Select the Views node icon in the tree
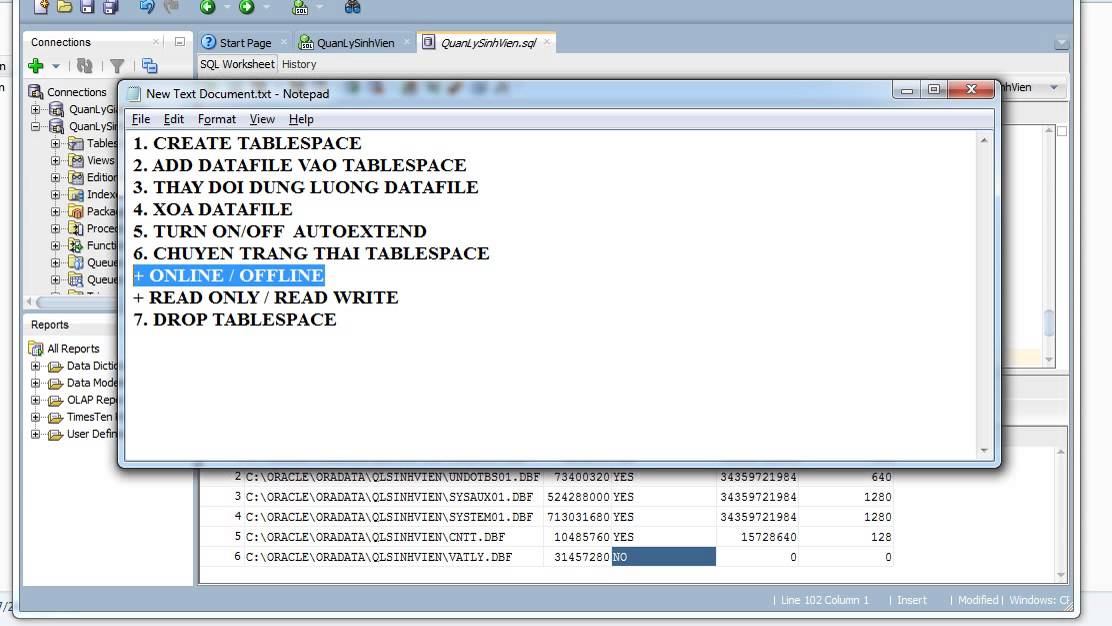Image resolution: width=1112 pixels, height=626 pixels. click(x=76, y=161)
